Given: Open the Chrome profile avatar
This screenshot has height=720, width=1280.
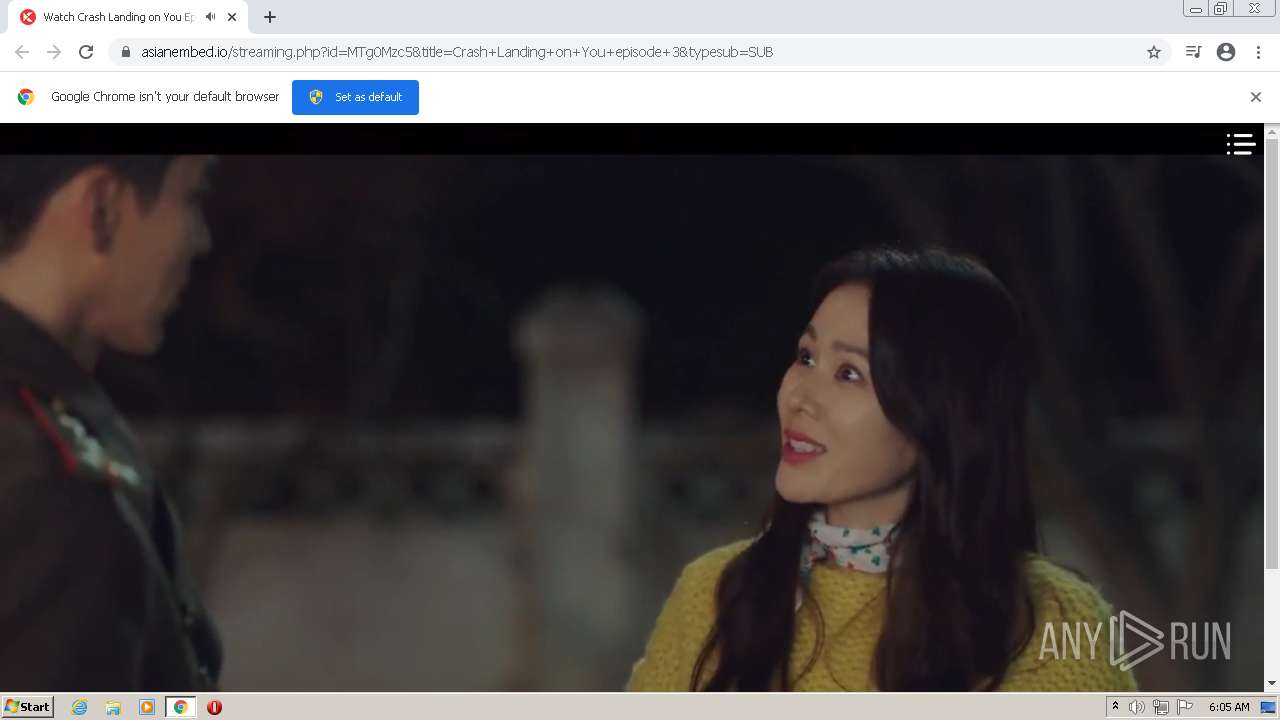Looking at the screenshot, I should (1226, 52).
